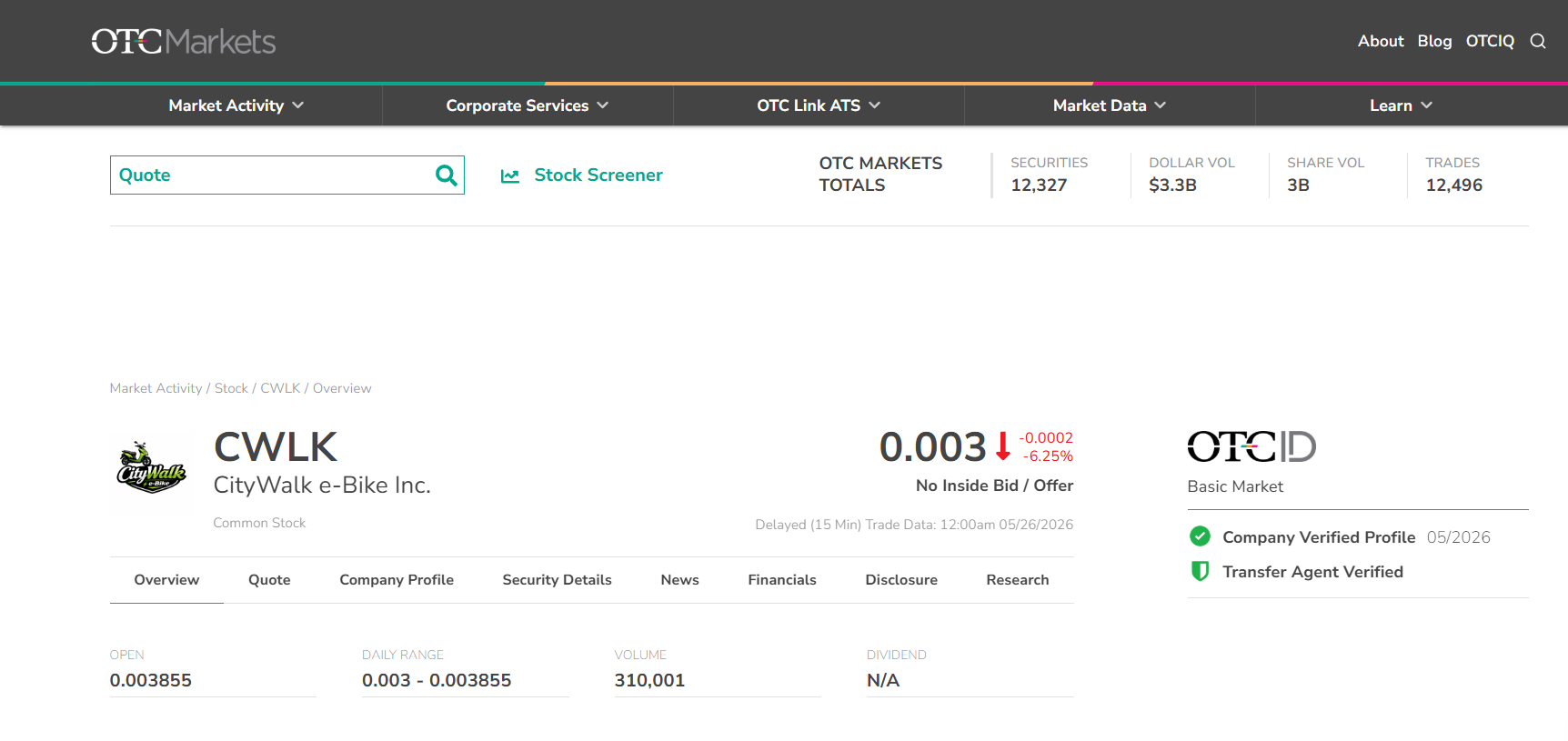Screen dimensions: 1568x741
Task: Submit quote search with magnifier icon
Action: pos(446,175)
